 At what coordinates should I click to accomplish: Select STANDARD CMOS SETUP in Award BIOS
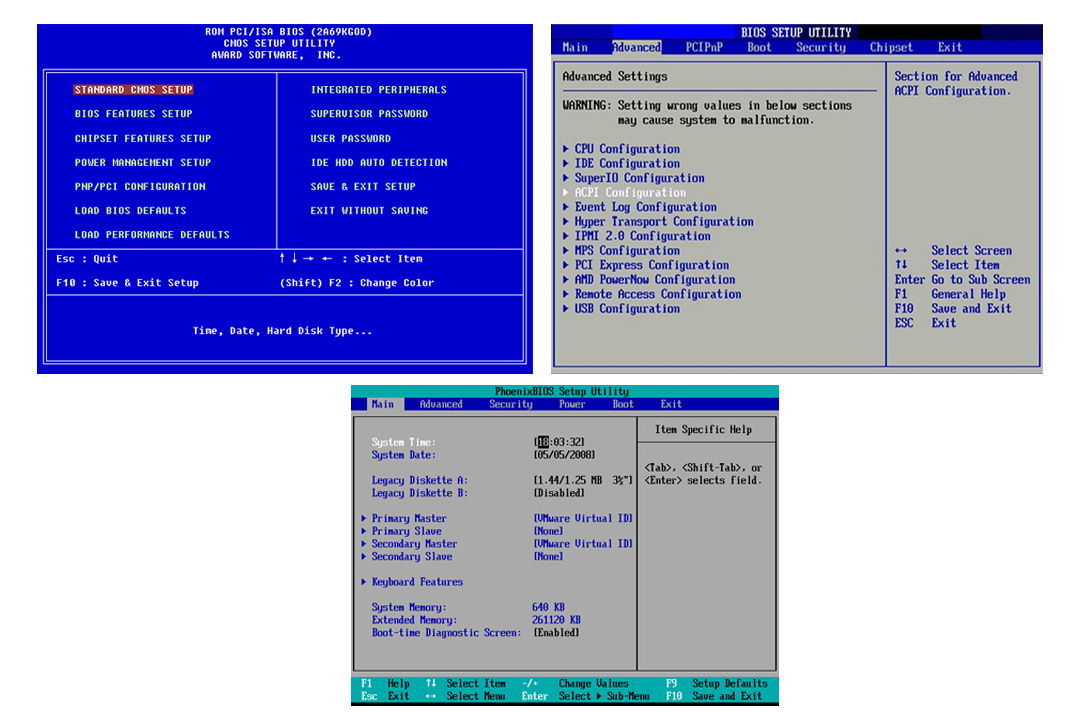tap(133, 89)
